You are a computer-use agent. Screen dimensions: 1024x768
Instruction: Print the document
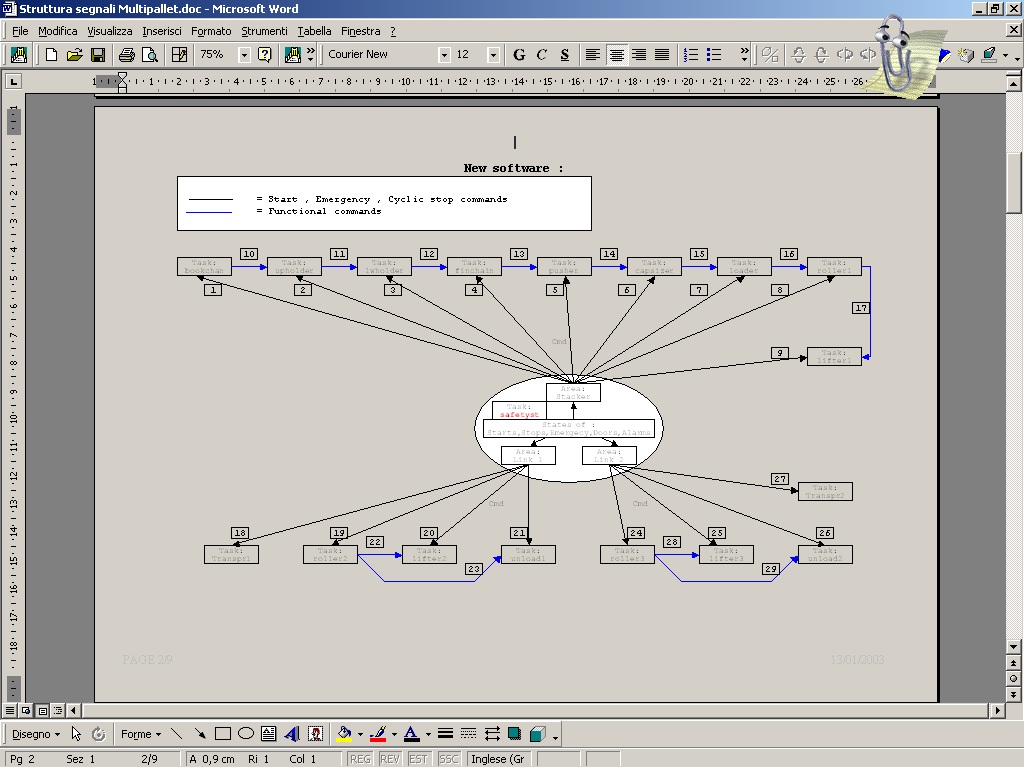click(127, 55)
